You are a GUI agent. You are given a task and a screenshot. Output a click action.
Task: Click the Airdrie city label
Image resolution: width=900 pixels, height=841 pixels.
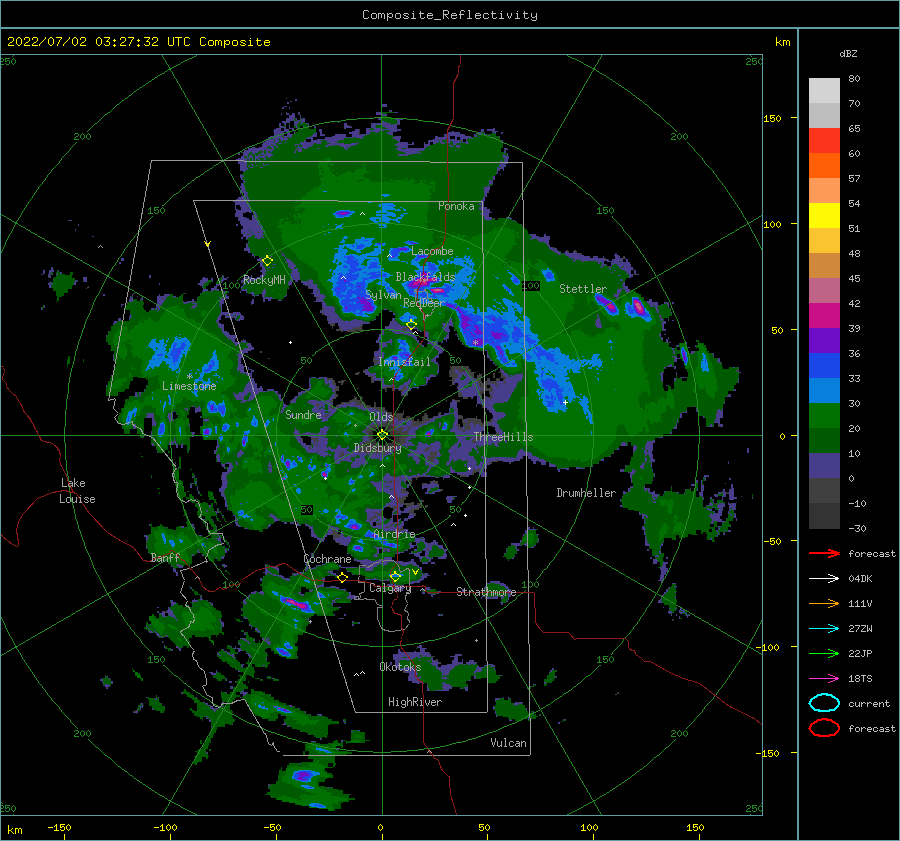tap(394, 534)
